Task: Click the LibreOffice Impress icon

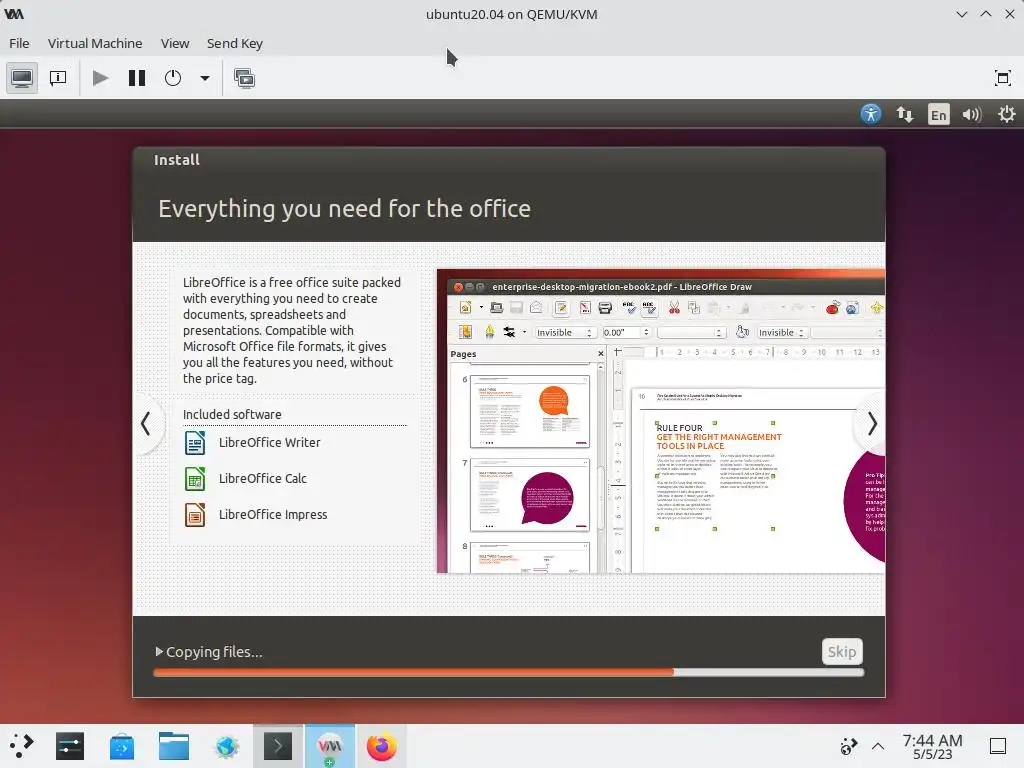Action: point(195,515)
